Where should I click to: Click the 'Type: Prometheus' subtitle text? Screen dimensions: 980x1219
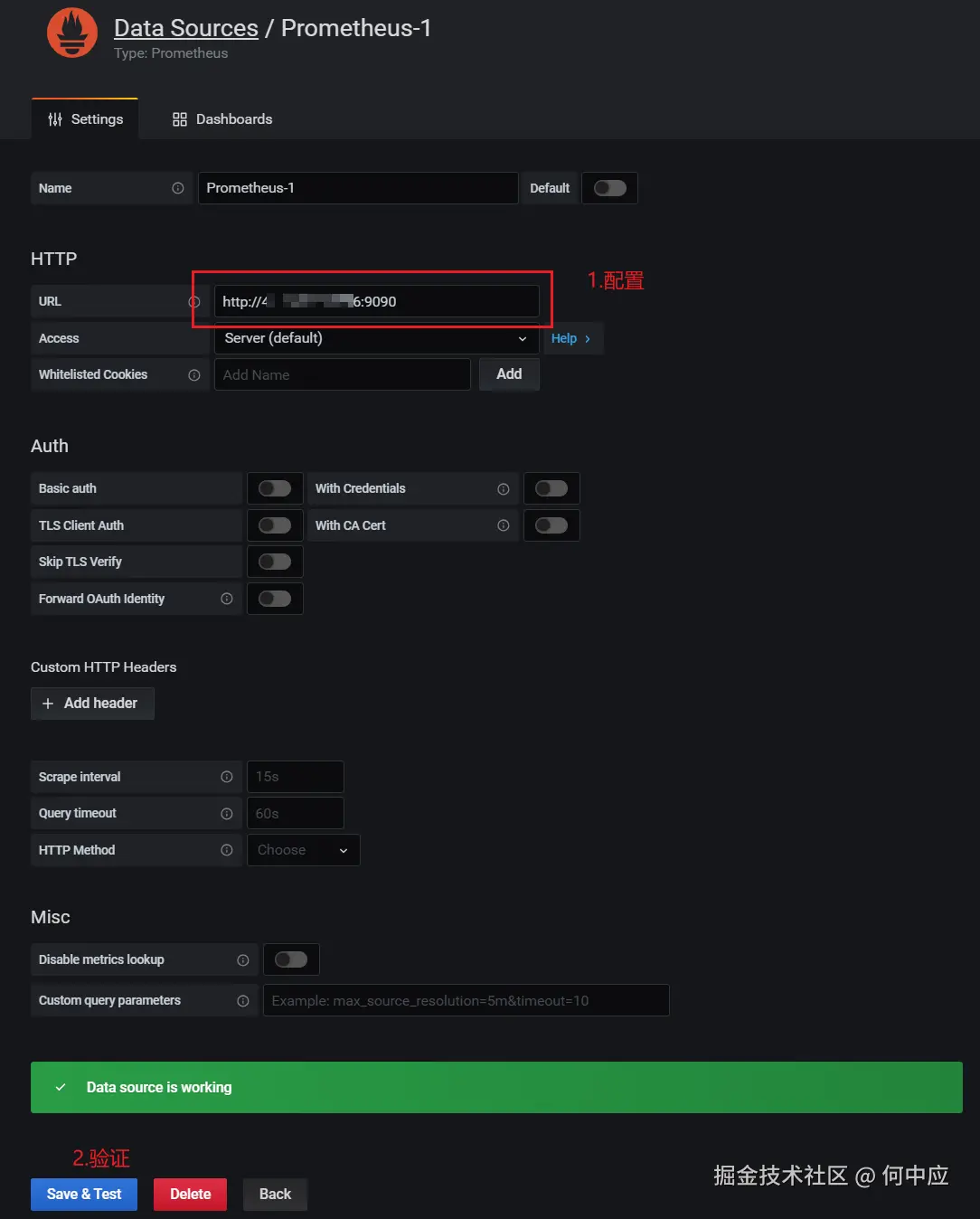pos(171,53)
